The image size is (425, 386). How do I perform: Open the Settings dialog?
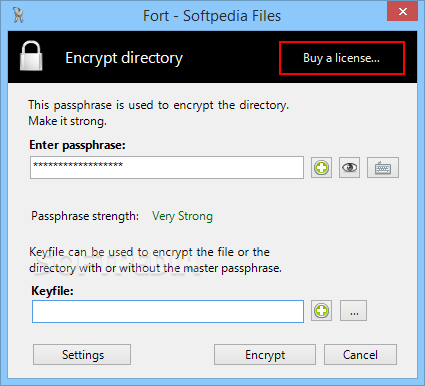(x=82, y=355)
